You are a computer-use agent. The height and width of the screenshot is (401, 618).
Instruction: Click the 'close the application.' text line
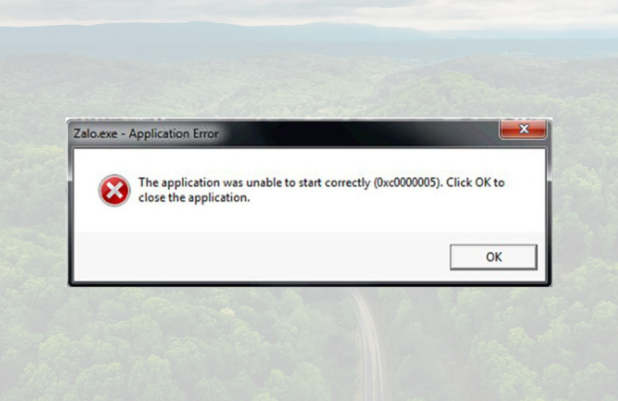194,198
